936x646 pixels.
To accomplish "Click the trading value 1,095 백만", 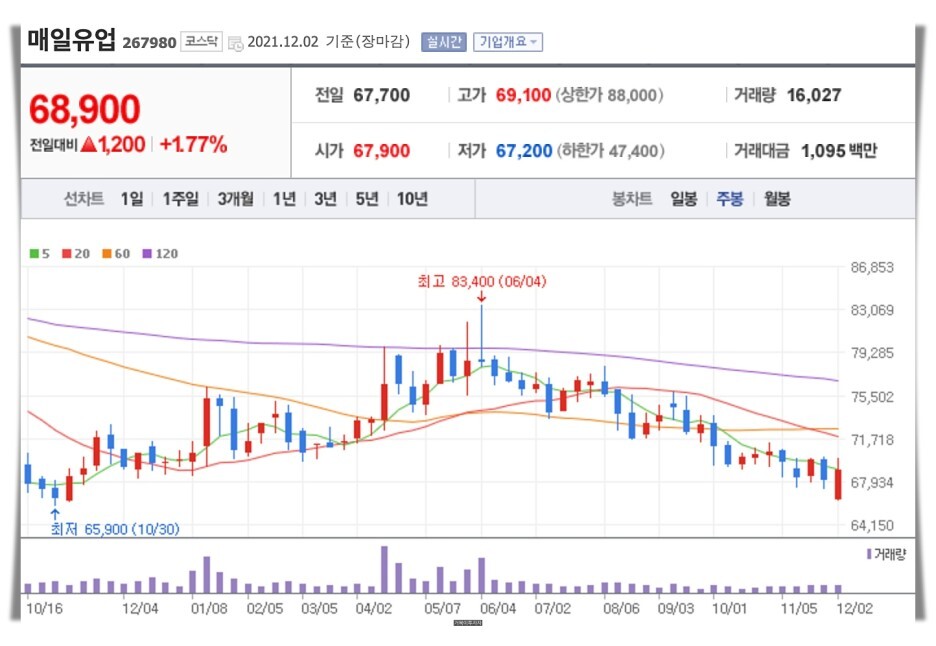I will point(839,150).
